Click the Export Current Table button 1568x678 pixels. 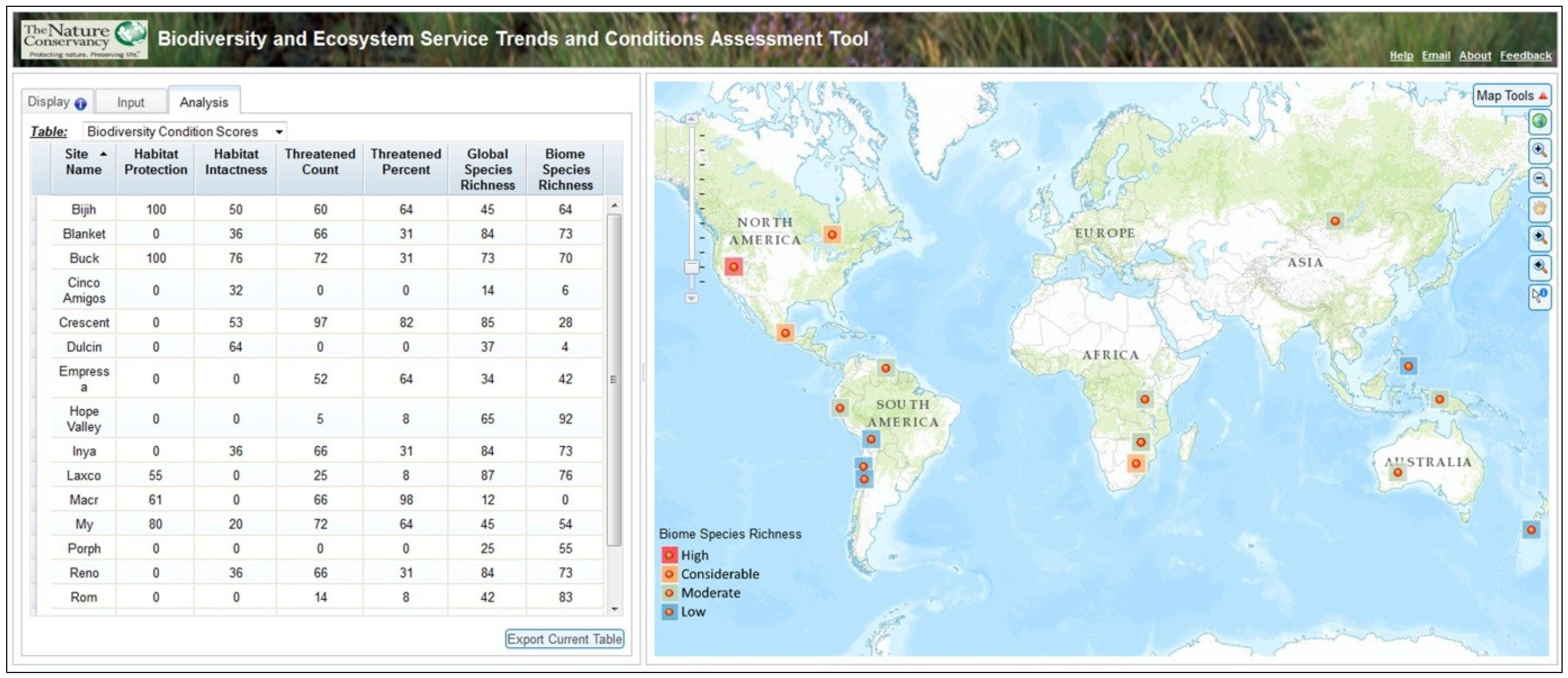564,638
